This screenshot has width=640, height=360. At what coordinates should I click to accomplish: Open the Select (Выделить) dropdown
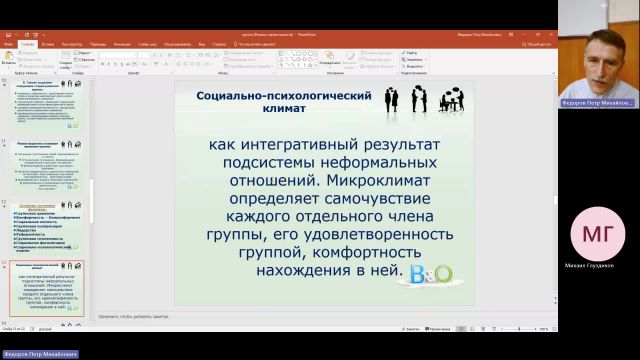(413, 66)
